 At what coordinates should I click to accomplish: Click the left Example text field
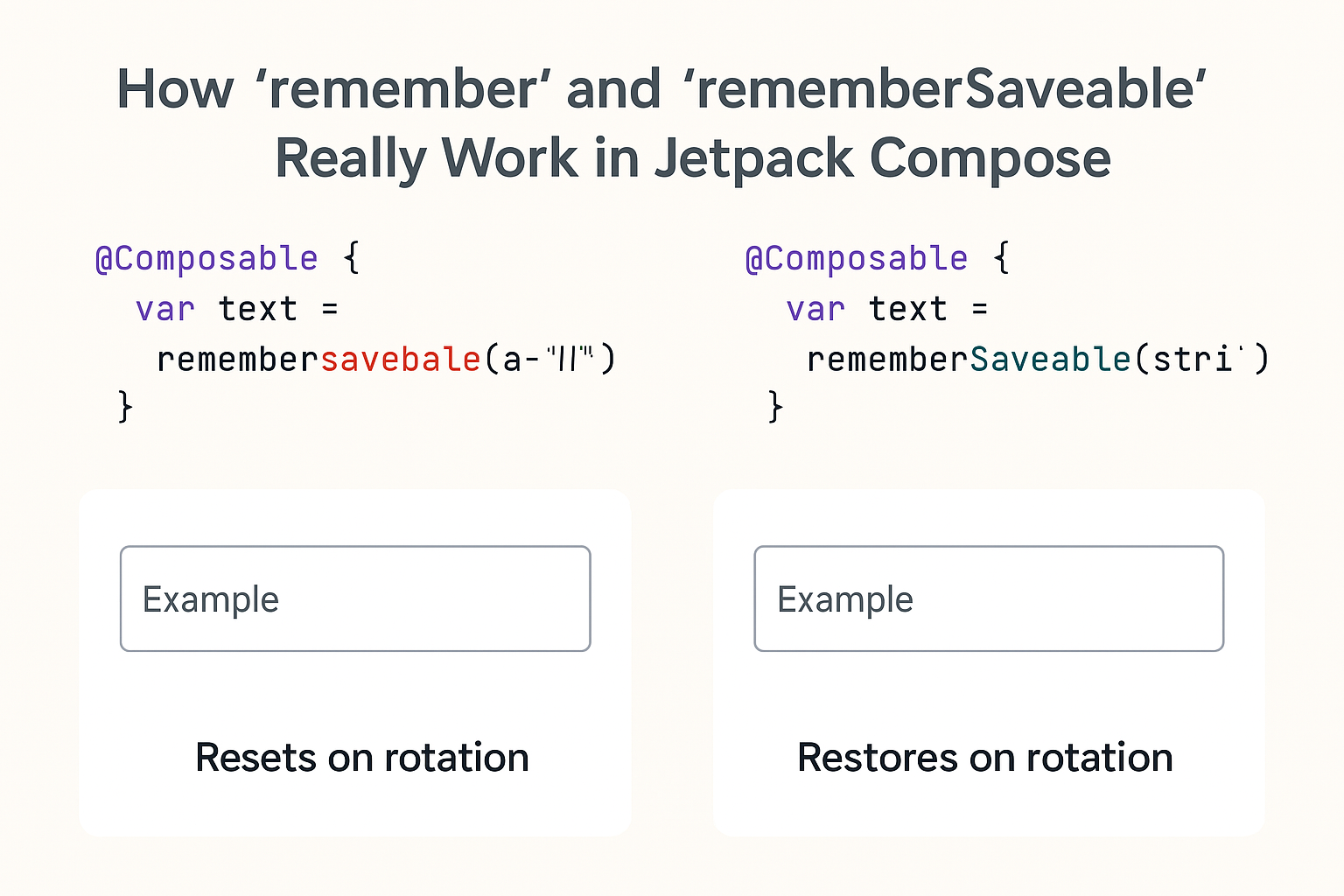355,598
